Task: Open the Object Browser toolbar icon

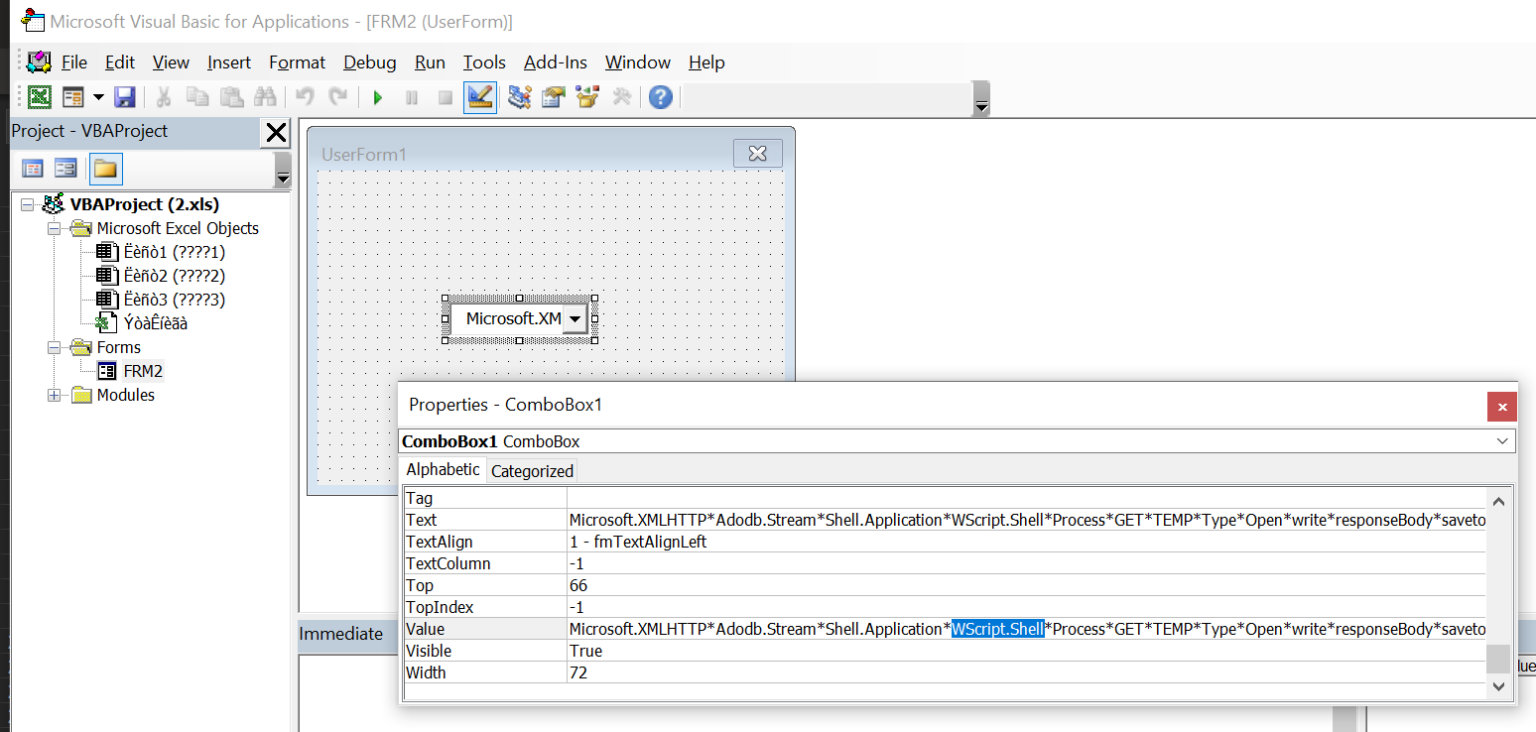Action: click(x=587, y=97)
